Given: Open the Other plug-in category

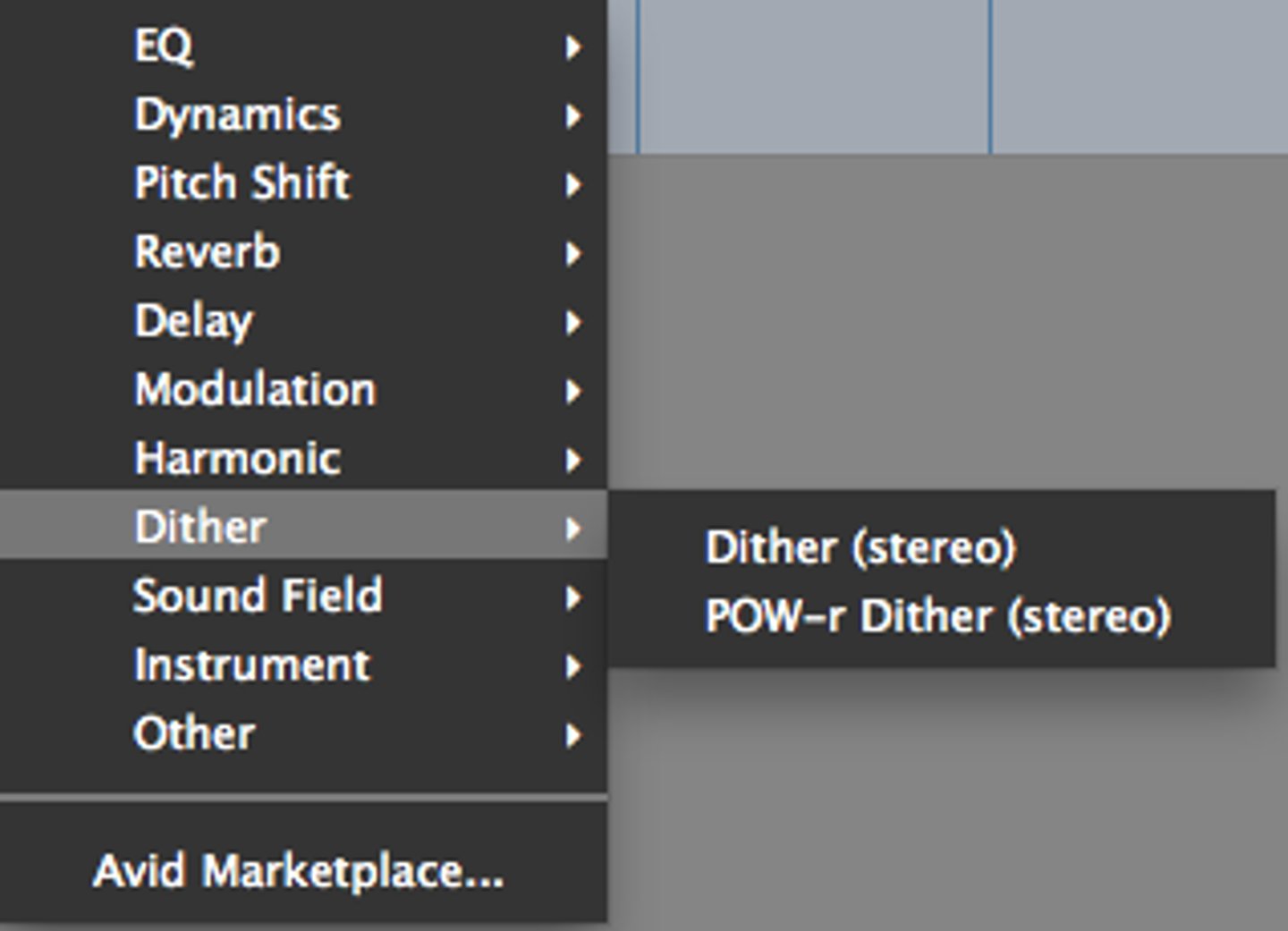Looking at the screenshot, I should click(194, 733).
